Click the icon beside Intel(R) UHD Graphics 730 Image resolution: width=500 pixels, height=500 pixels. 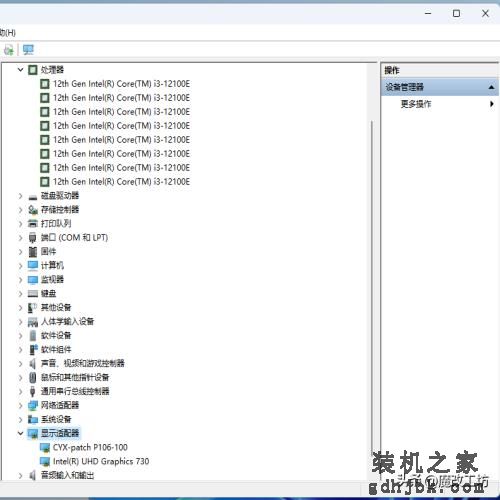pyautogui.click(x=45, y=462)
